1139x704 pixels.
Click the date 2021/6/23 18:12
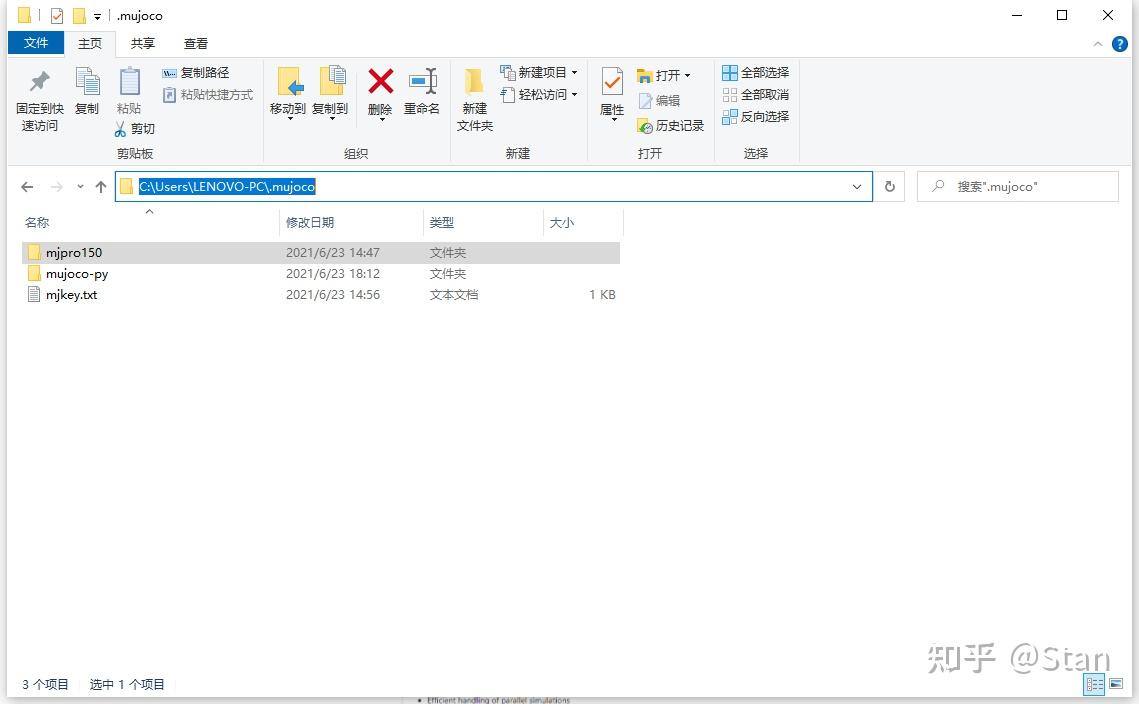click(x=333, y=274)
